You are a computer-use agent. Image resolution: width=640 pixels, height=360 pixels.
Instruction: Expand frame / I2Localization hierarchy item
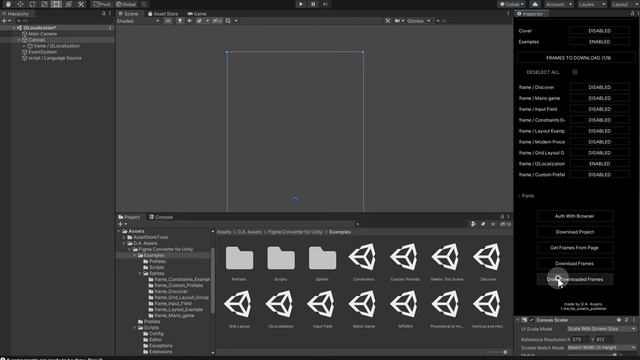[24, 46]
